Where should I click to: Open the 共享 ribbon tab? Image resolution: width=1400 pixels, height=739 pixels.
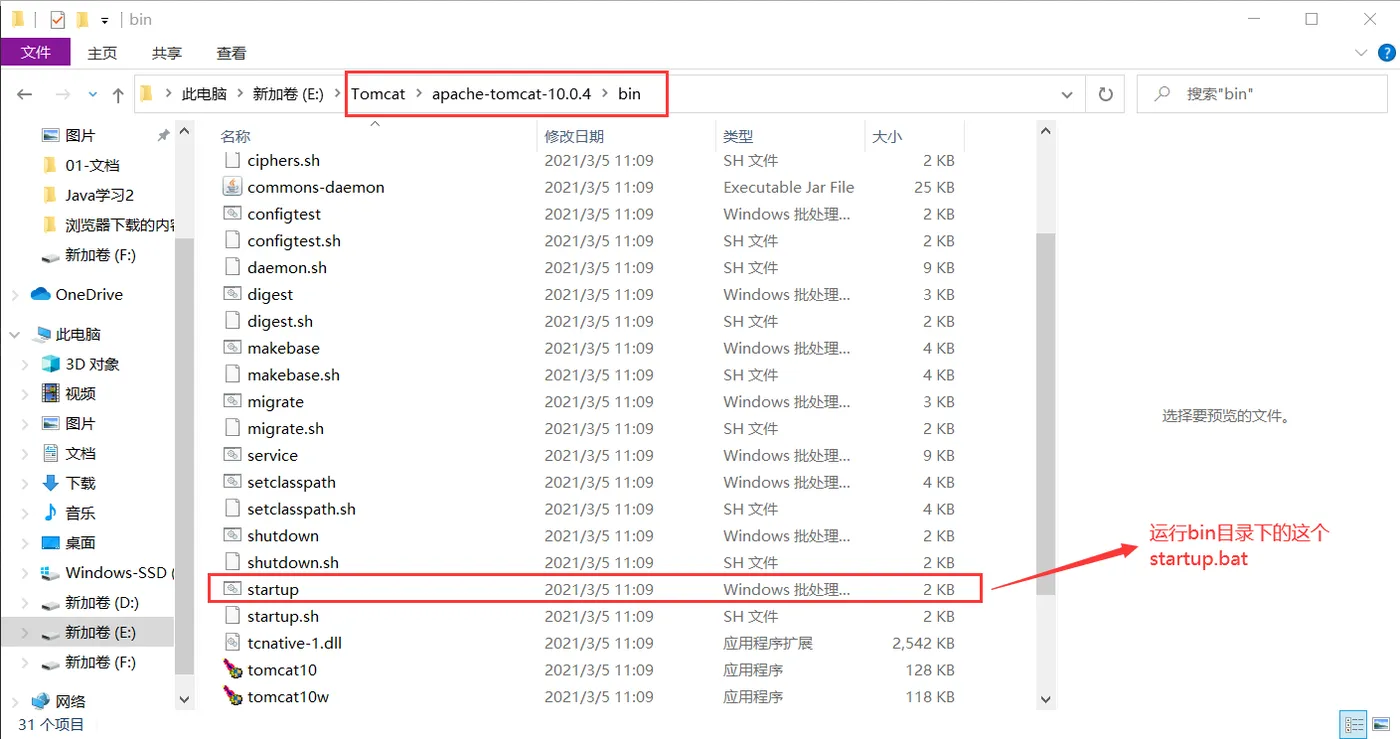[x=167, y=53]
